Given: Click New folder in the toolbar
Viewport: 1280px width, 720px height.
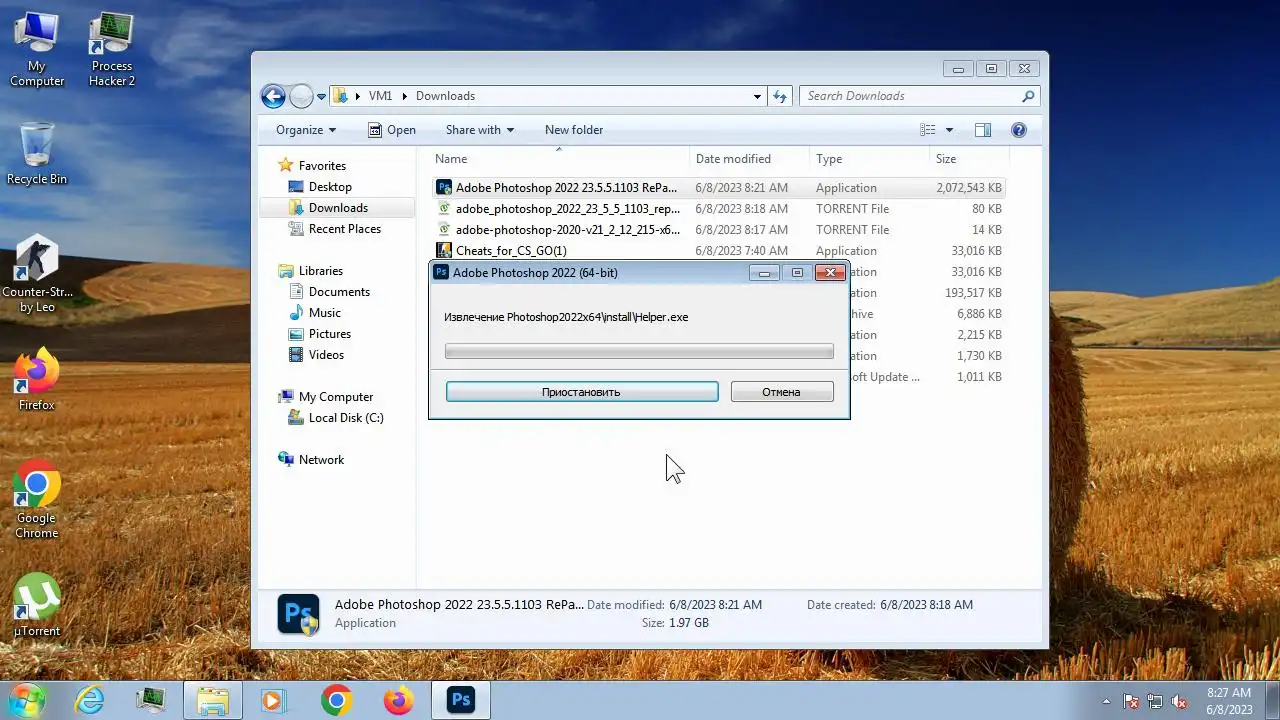Looking at the screenshot, I should pyautogui.click(x=574, y=130).
